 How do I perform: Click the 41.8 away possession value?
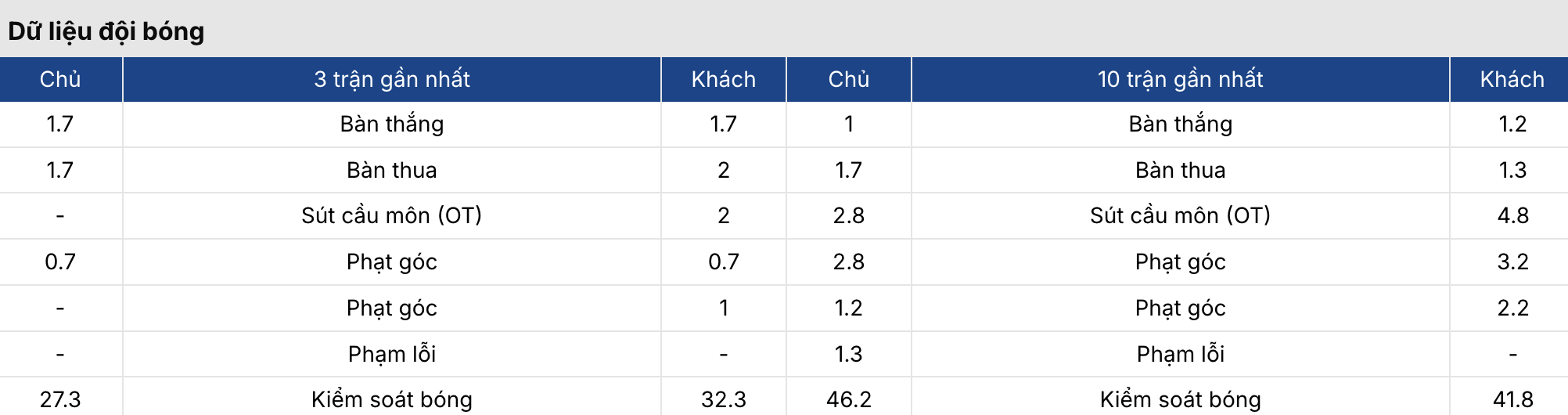1512,399
